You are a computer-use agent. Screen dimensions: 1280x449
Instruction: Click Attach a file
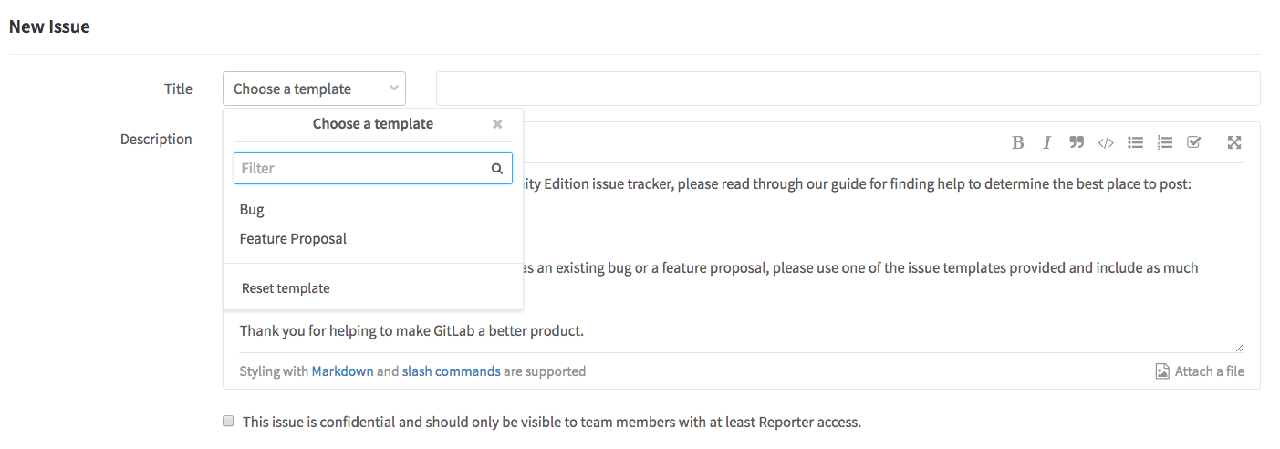[1200, 371]
